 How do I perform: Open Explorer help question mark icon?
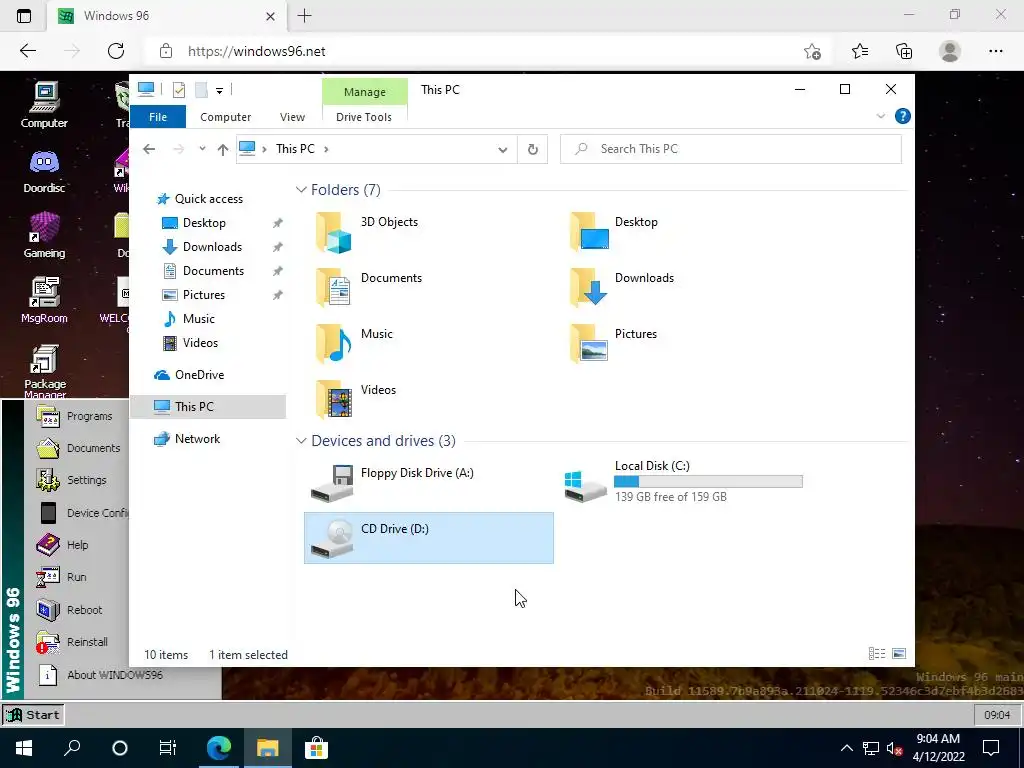point(903,116)
